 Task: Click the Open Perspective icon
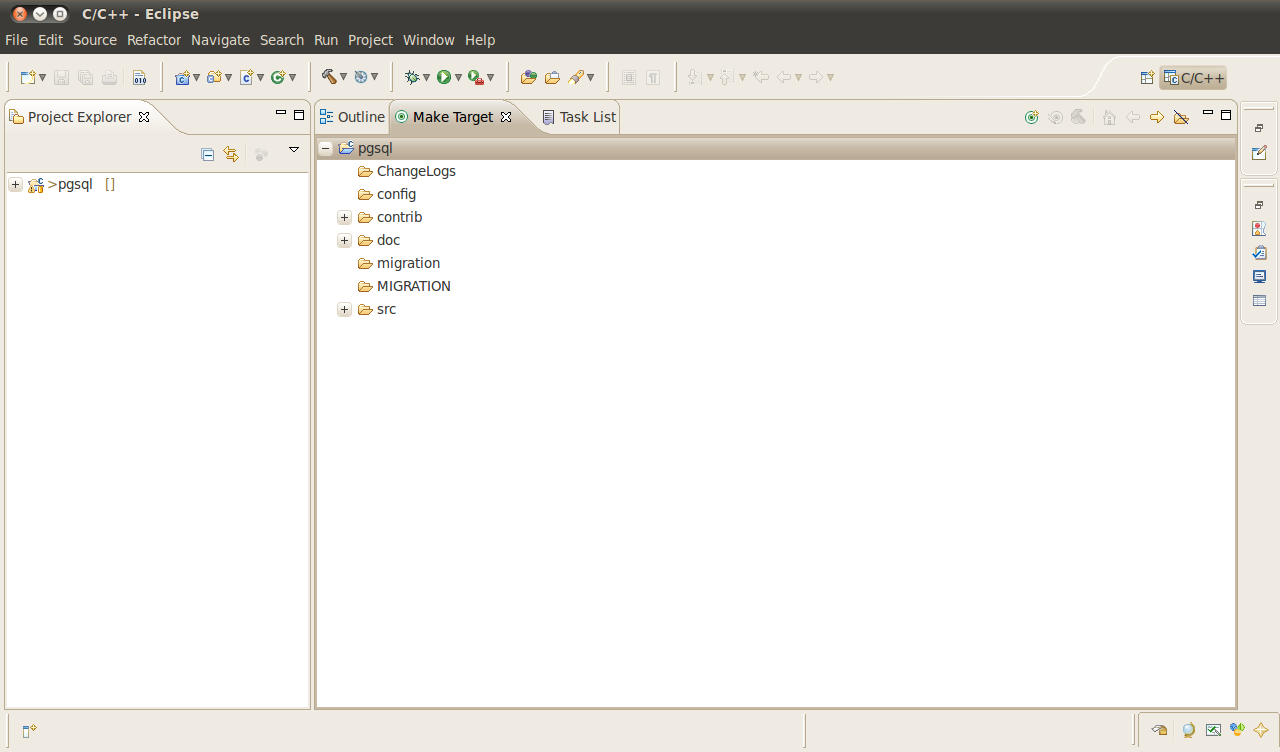(x=1147, y=78)
